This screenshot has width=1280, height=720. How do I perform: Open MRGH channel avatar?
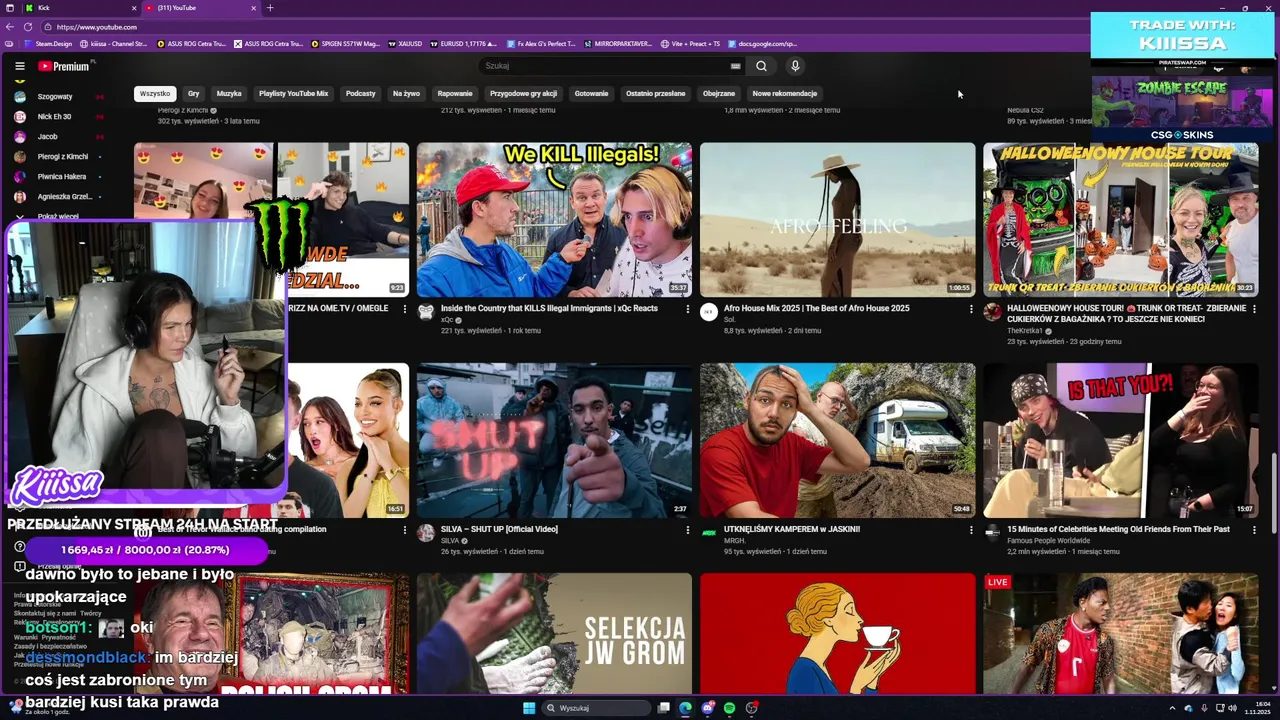(x=709, y=533)
